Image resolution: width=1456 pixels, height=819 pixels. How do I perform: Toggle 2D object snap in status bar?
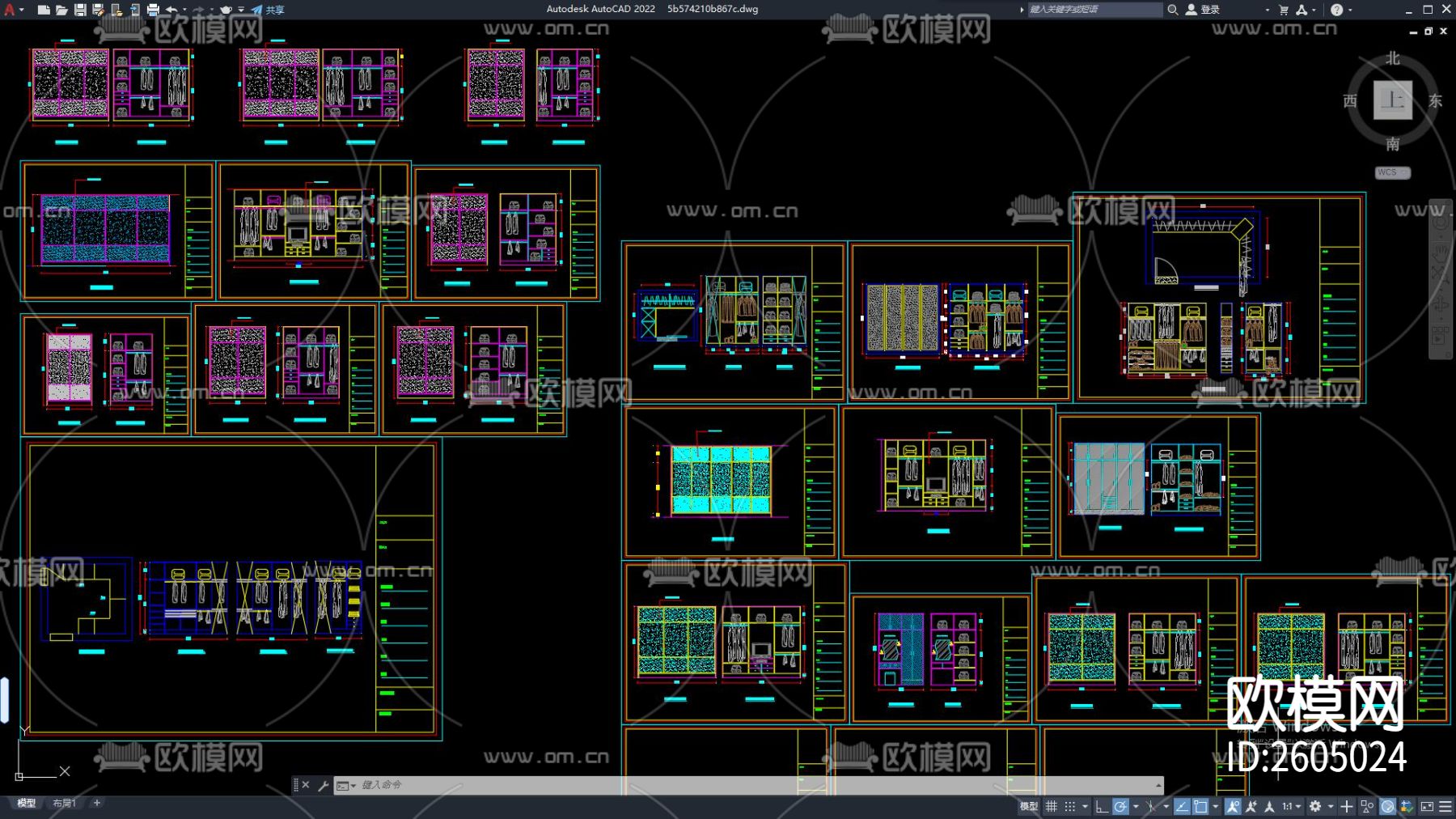coord(1201,806)
